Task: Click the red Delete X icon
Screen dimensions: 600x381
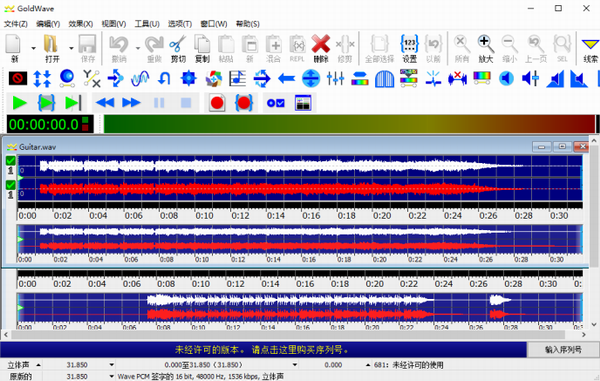Action: [321, 49]
